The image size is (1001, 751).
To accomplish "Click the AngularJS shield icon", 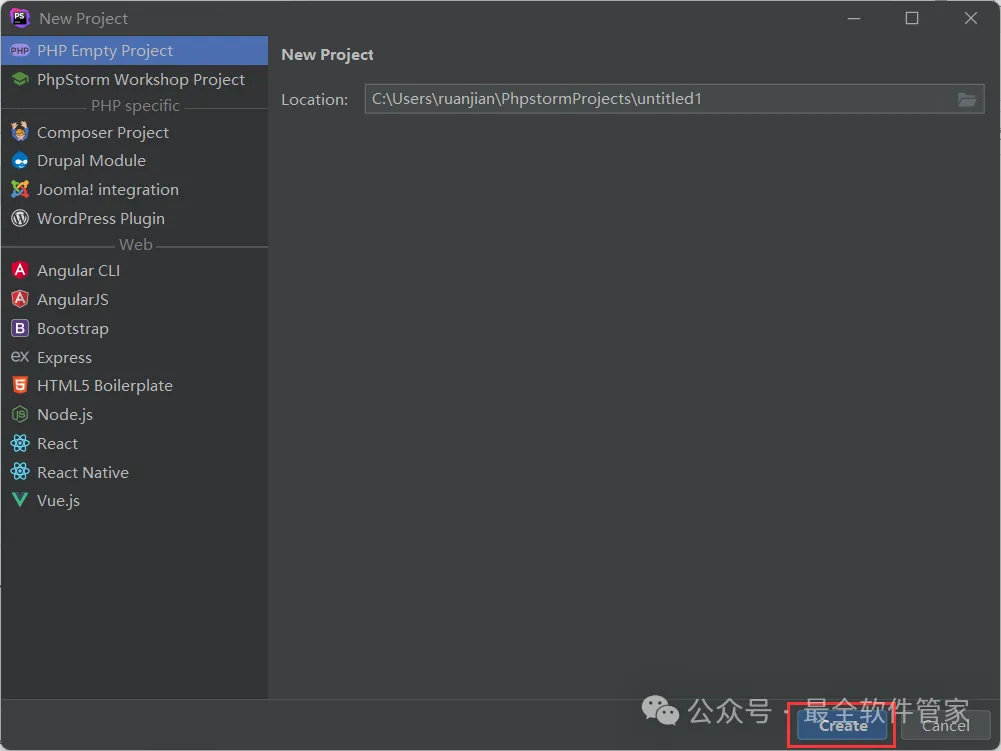I will coord(20,299).
